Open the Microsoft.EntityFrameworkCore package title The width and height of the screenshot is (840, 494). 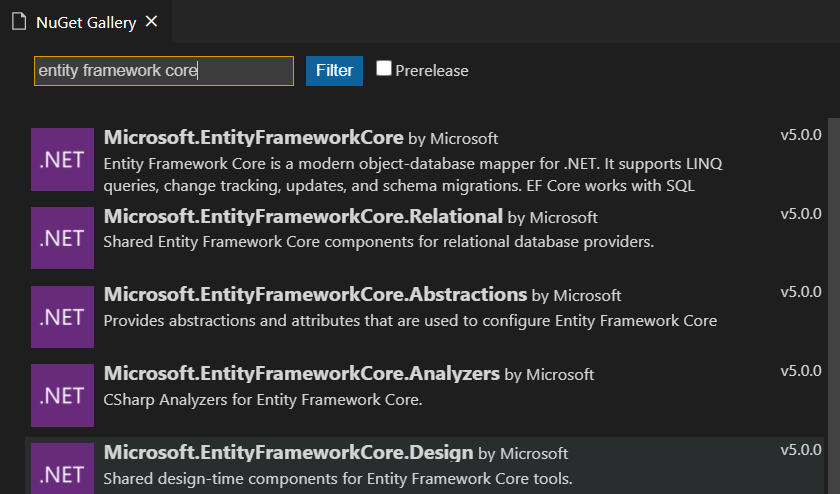[x=253, y=138]
